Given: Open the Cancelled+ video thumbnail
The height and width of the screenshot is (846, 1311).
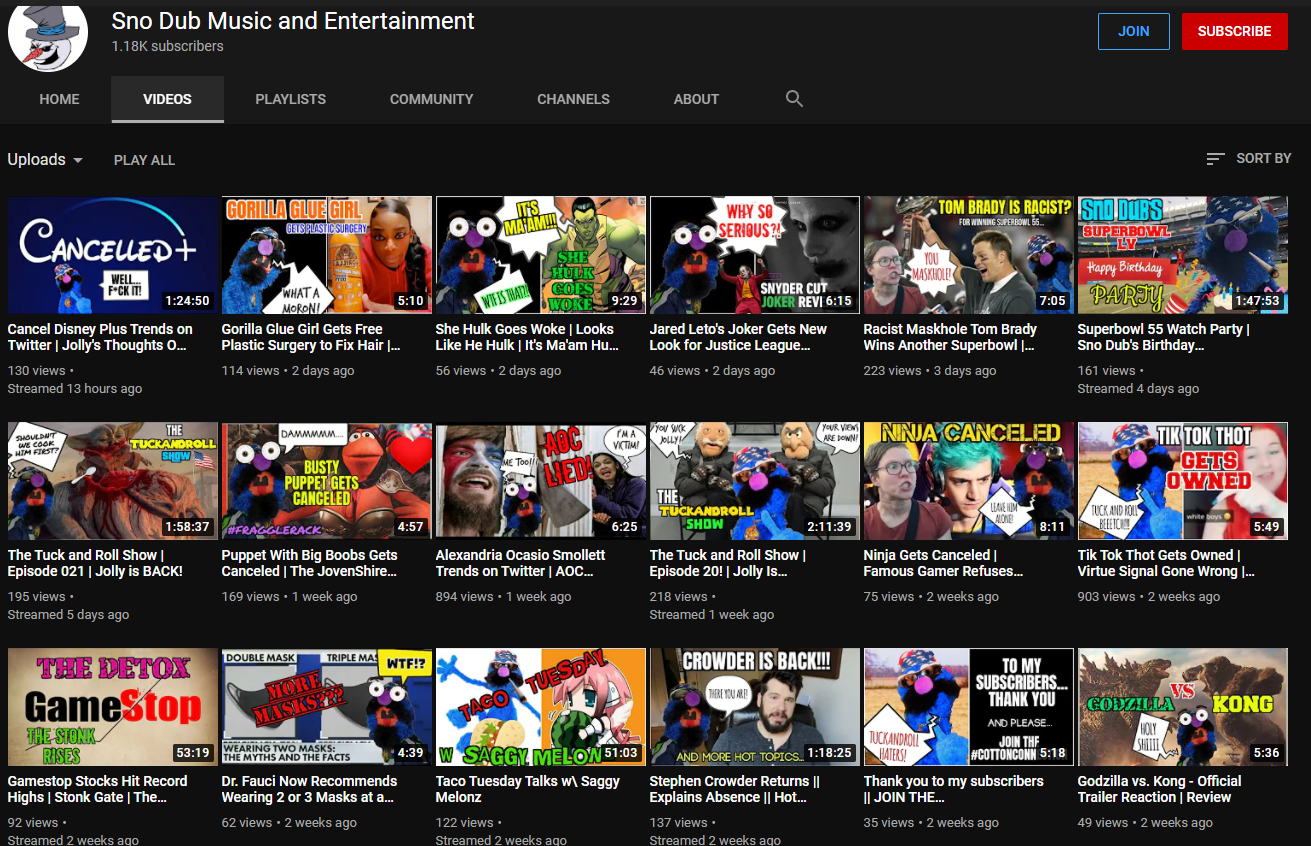Looking at the screenshot, I should click(113, 255).
